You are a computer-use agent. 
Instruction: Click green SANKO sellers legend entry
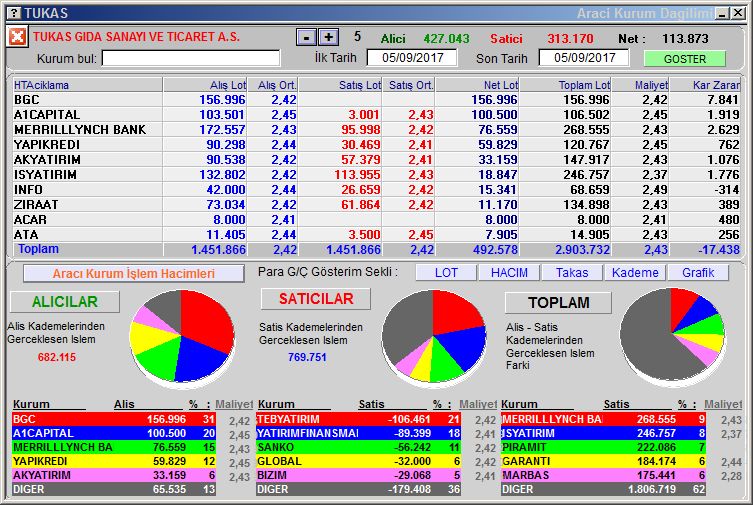tap(358, 447)
